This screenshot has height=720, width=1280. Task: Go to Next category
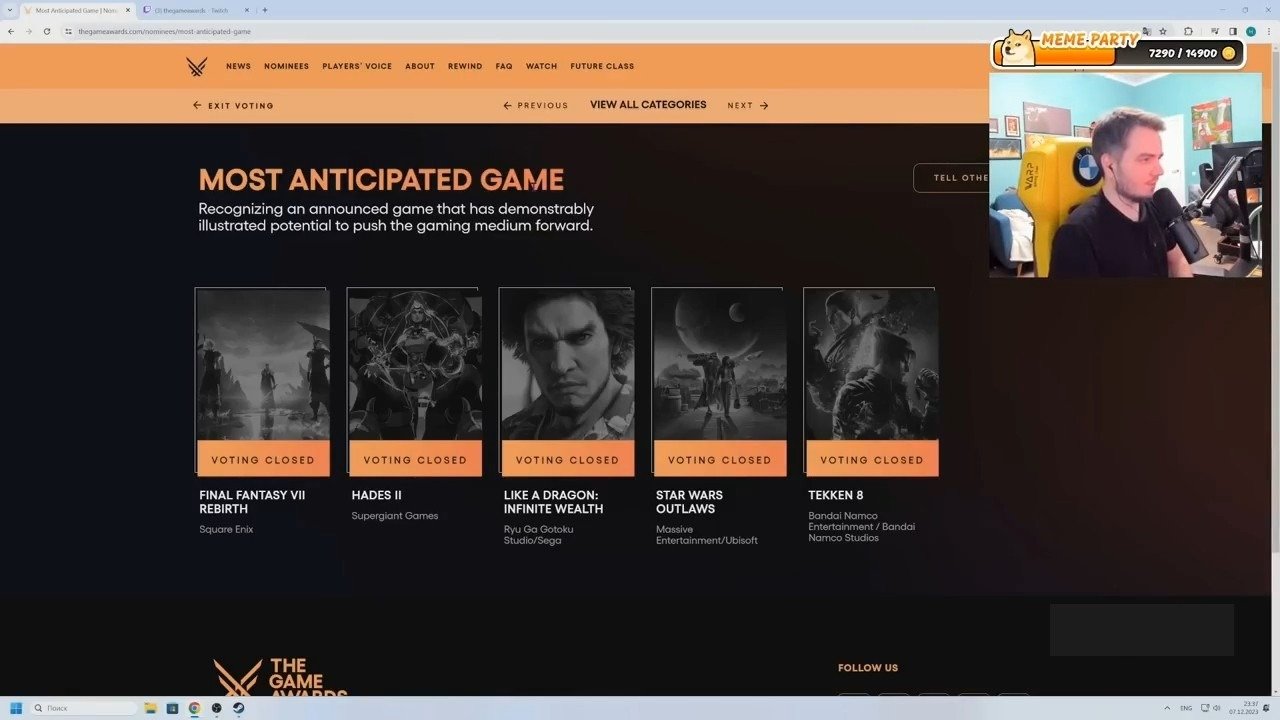[x=748, y=105]
